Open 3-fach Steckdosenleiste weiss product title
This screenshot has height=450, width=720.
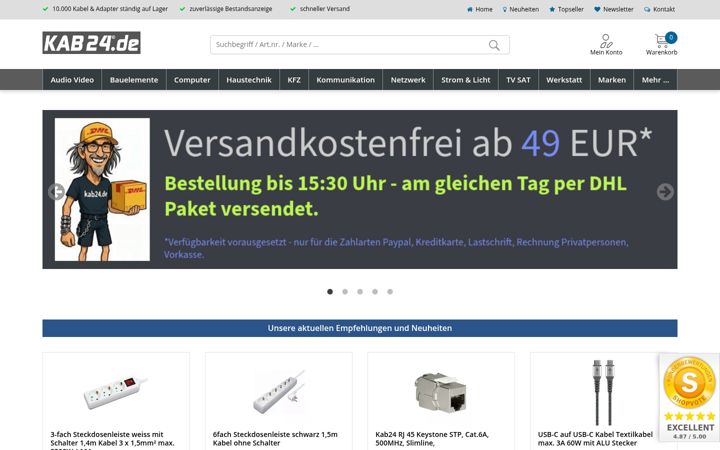click(x=112, y=440)
